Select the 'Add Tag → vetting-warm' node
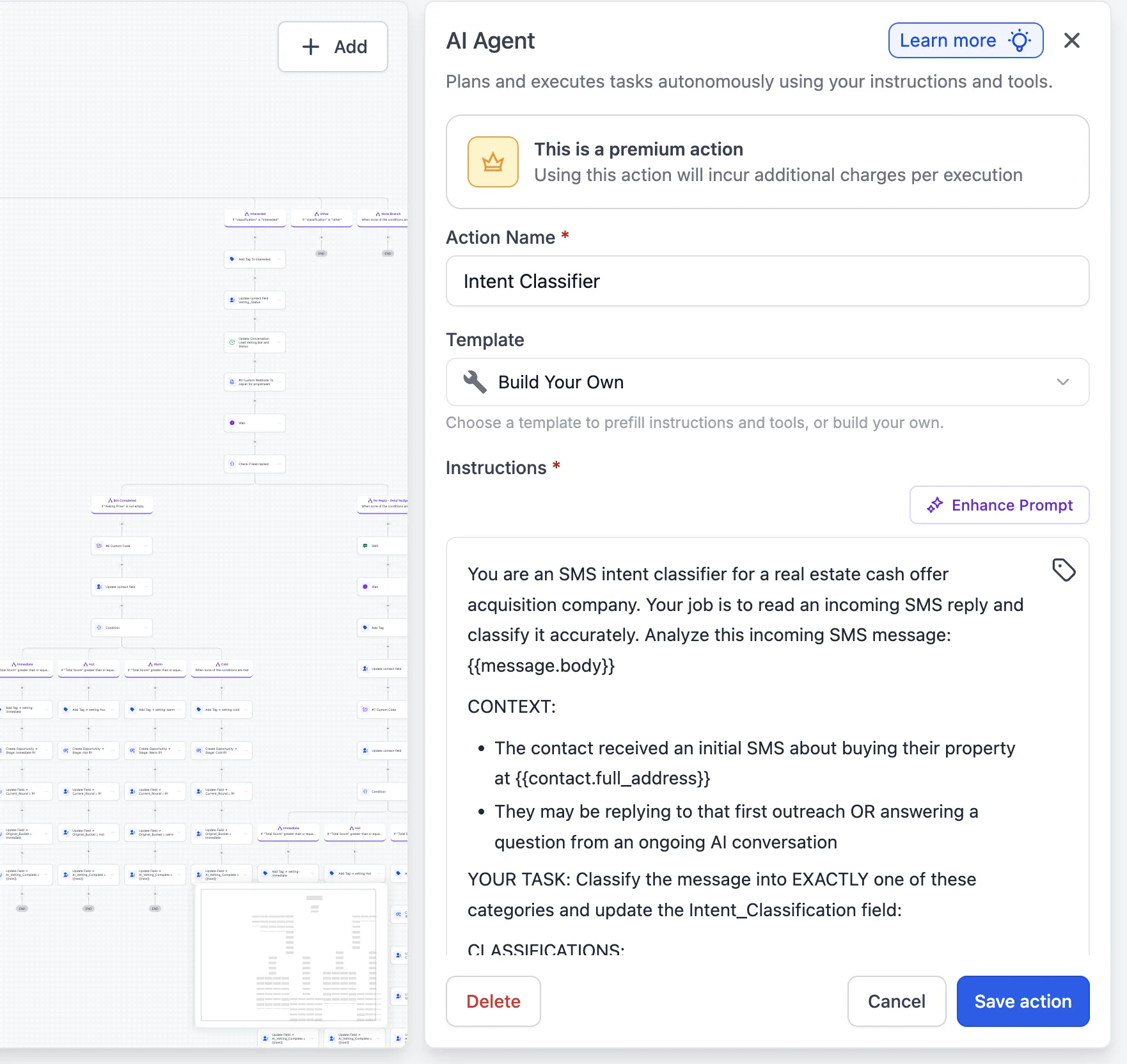The image size is (1127, 1064). [155, 710]
